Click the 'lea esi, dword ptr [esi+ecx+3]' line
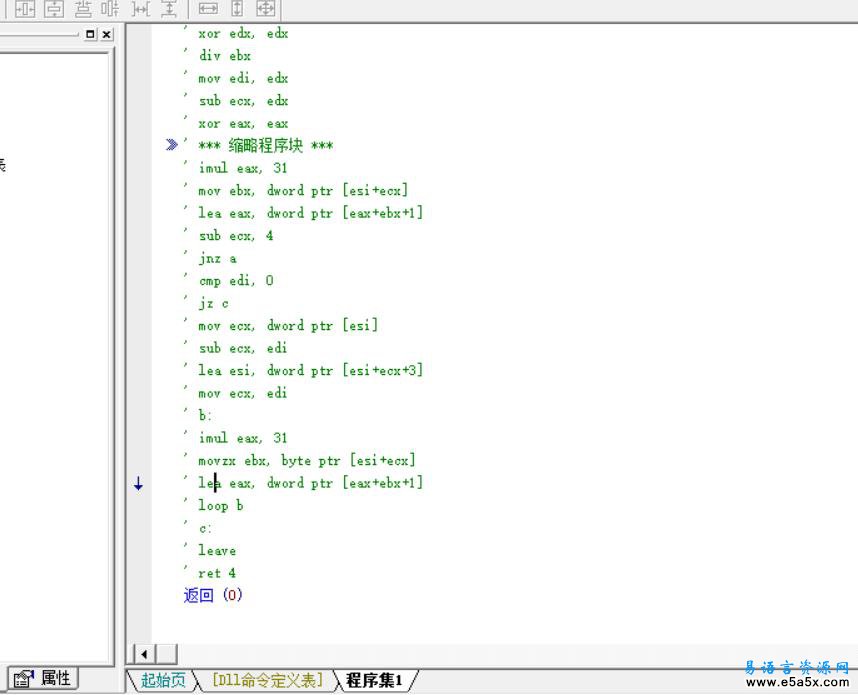 (310, 370)
